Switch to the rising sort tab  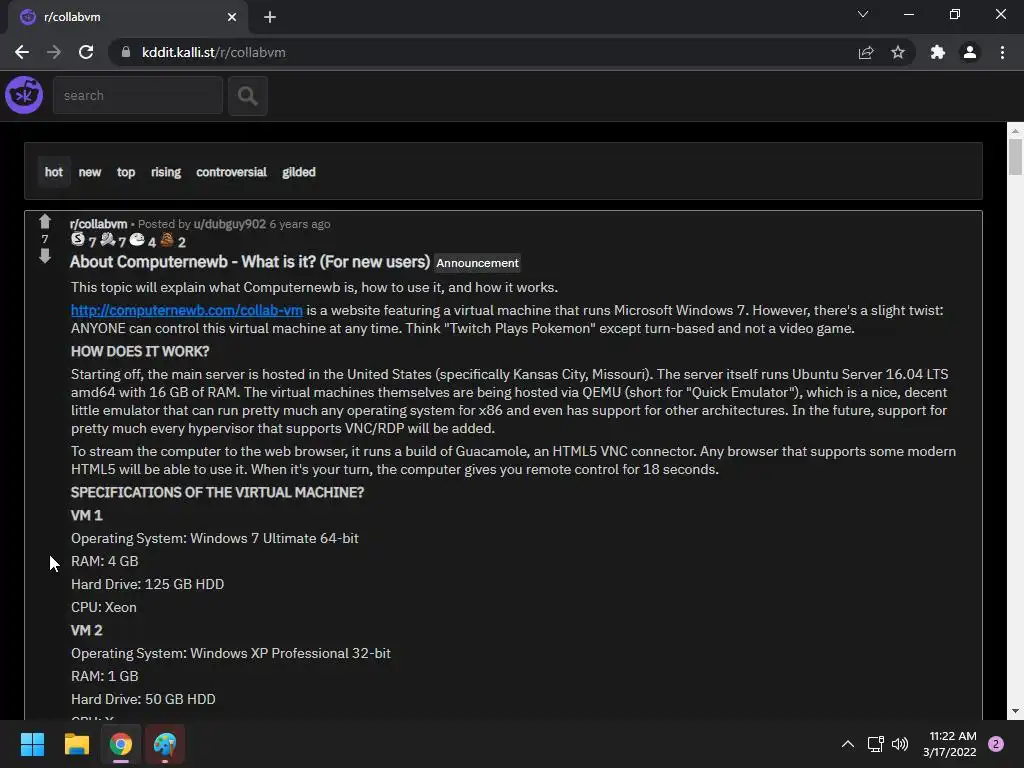pos(166,172)
